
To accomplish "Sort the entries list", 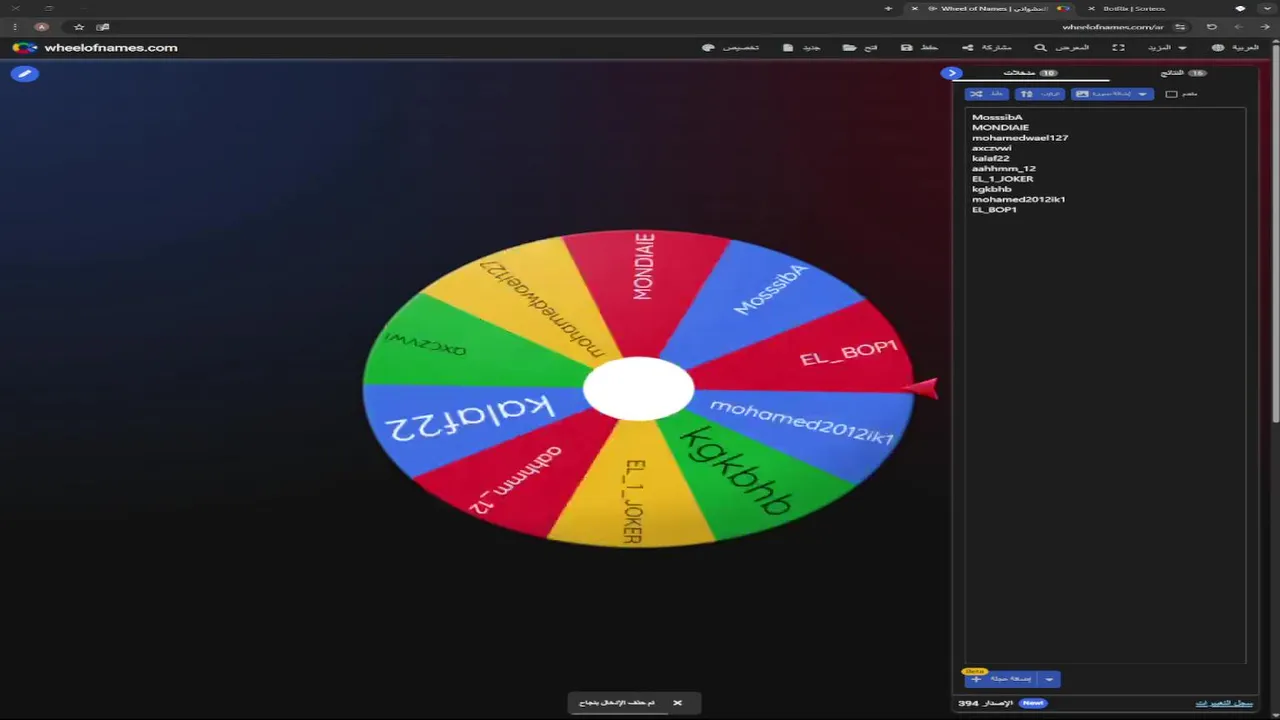I will [1040, 94].
